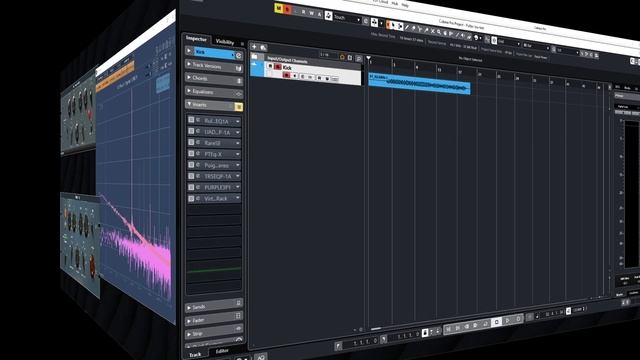Select the Range Selection tool
This screenshot has height=360, width=640.
[400, 27]
